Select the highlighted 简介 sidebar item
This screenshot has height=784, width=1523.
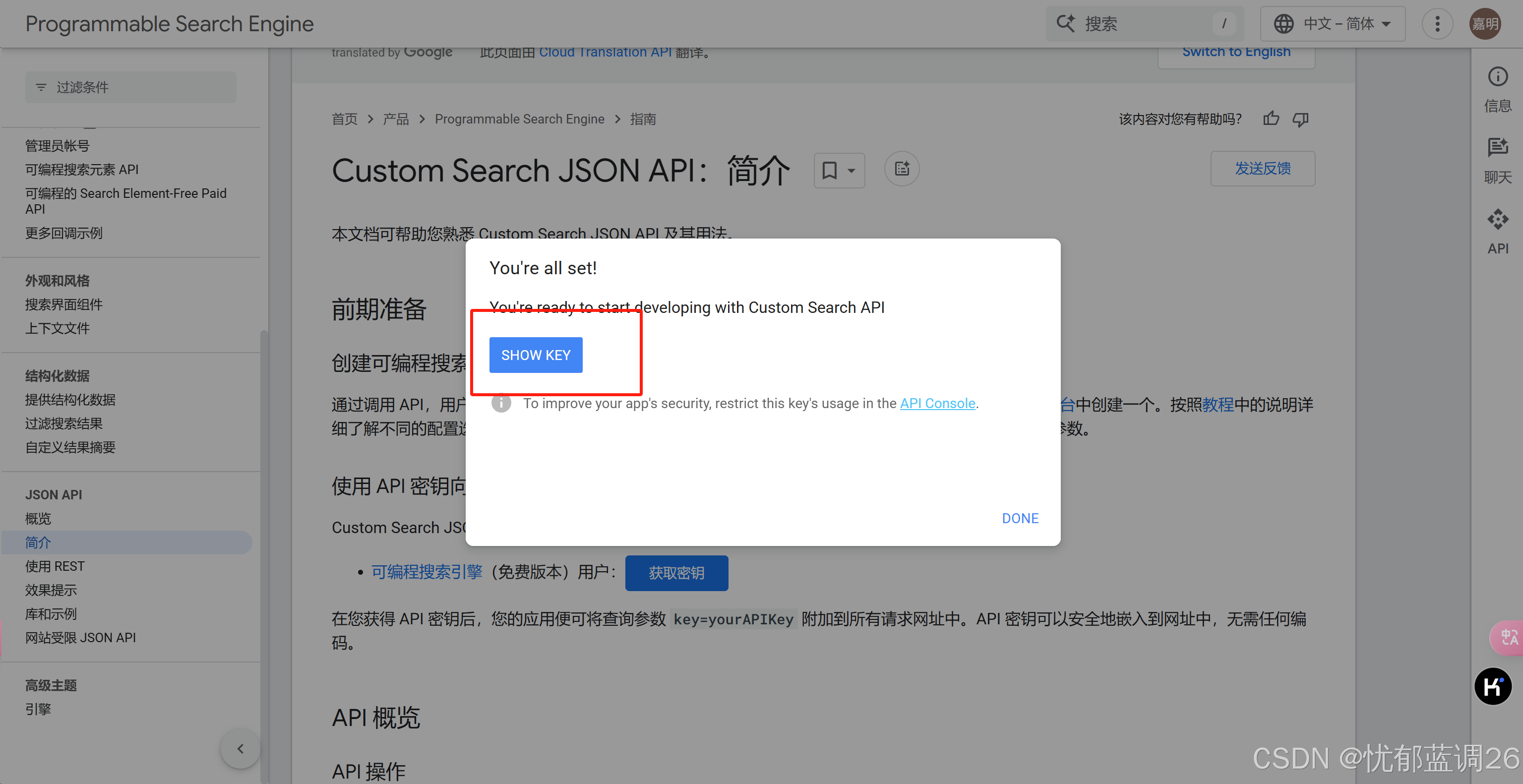[127, 542]
